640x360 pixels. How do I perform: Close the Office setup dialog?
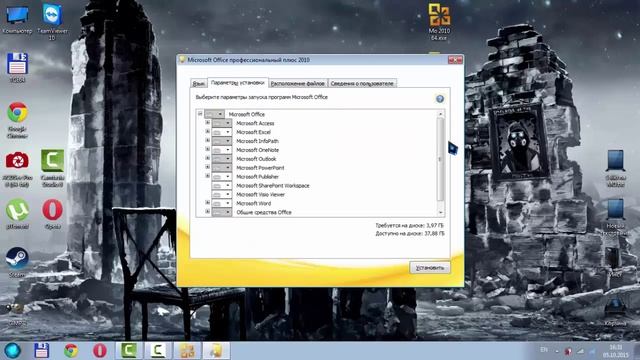[456, 60]
